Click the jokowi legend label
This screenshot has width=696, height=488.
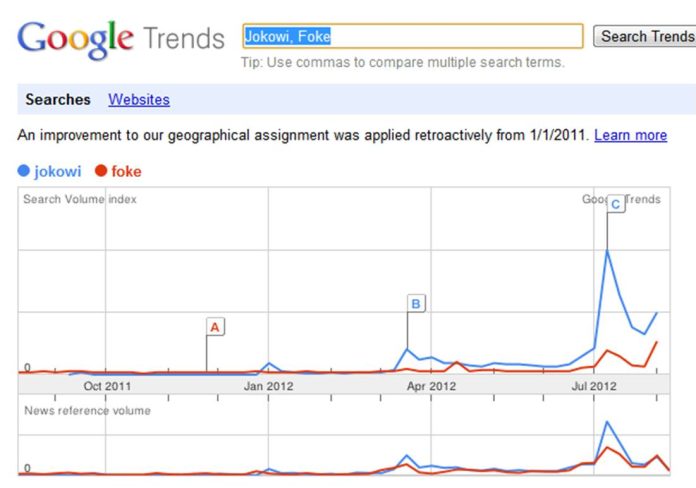pyautogui.click(x=58, y=171)
